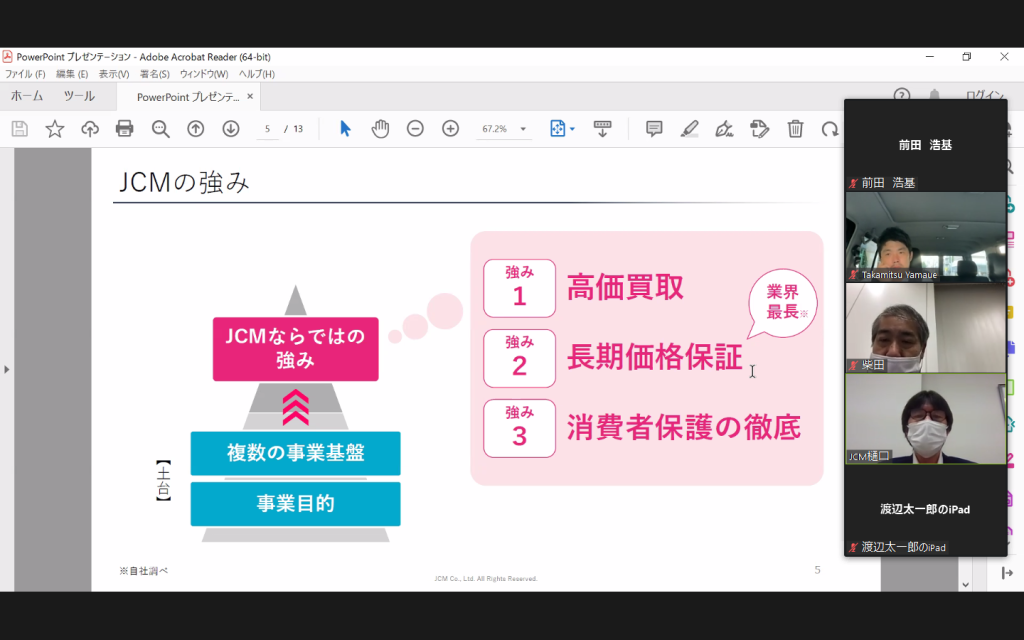Open the ファイル(F) menu
The height and width of the screenshot is (640, 1024).
[x=25, y=74]
